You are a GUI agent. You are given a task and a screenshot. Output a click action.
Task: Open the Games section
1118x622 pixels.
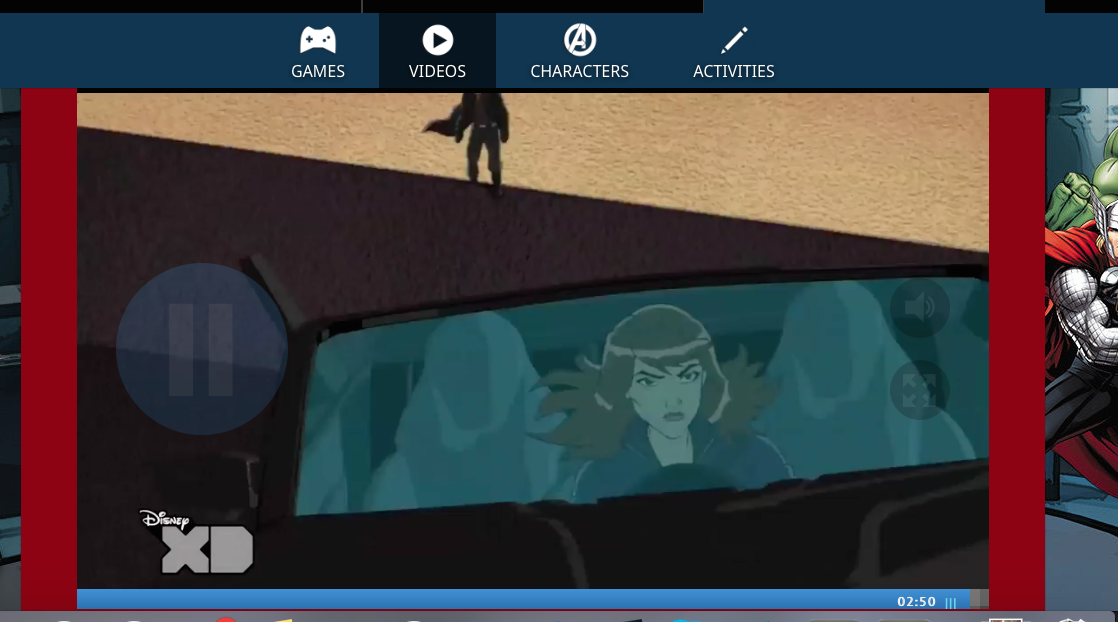[317, 52]
